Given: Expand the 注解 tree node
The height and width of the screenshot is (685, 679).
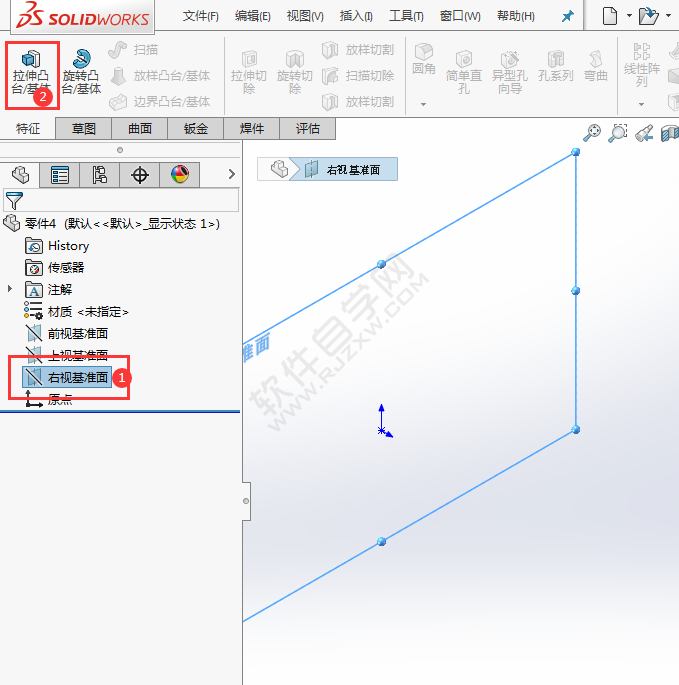Looking at the screenshot, I should pyautogui.click(x=10, y=289).
